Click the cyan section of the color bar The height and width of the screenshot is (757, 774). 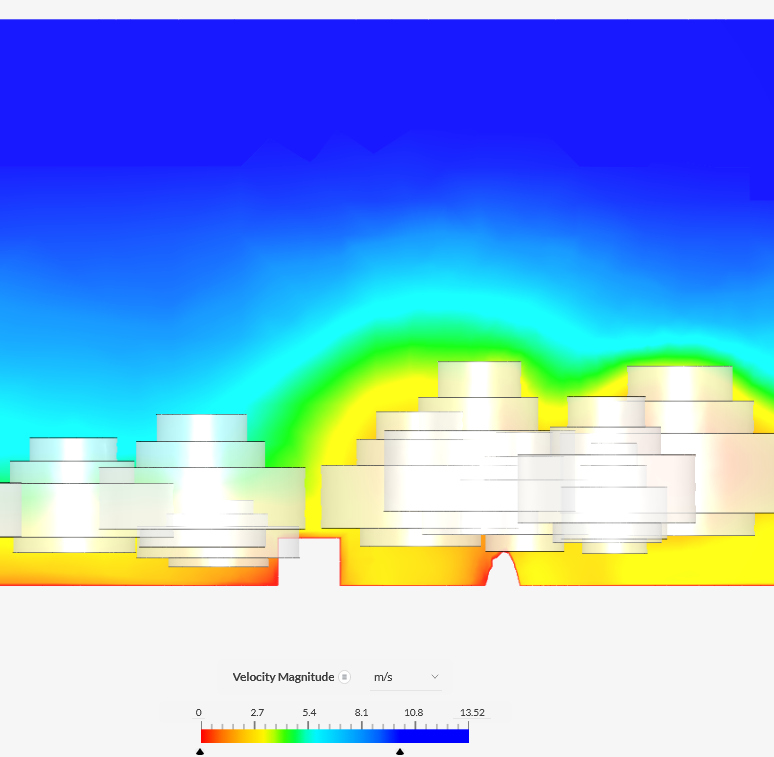click(335, 736)
